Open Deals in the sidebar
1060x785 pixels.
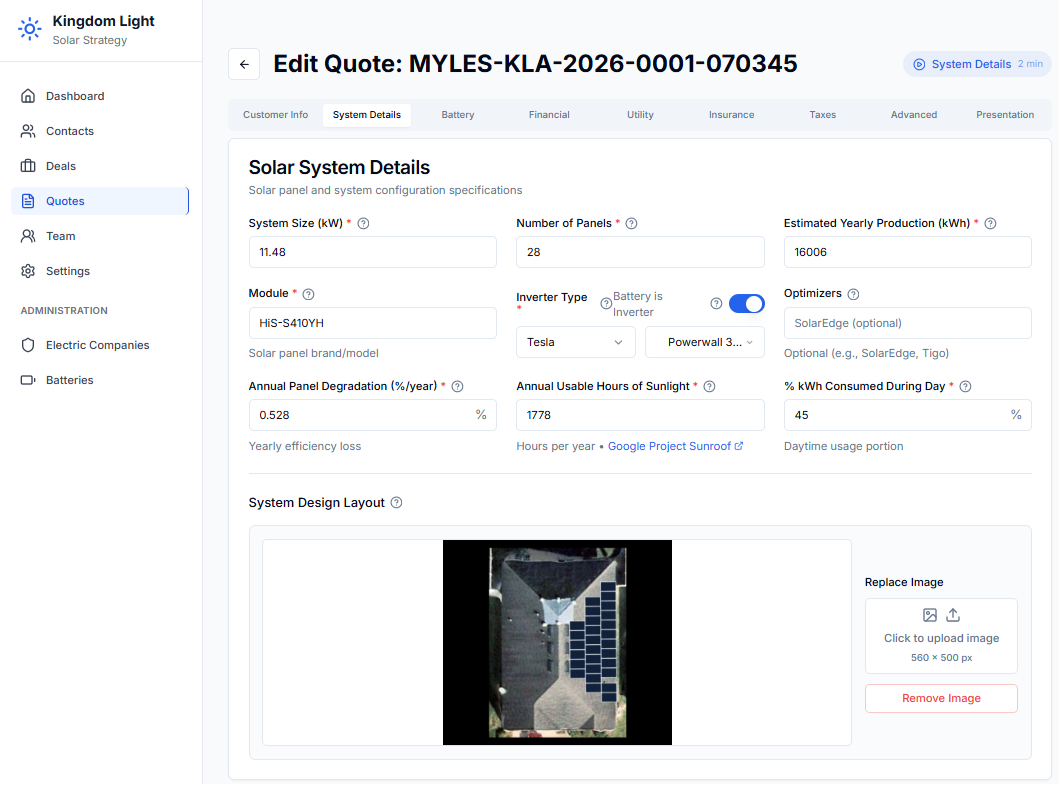pos(100,166)
